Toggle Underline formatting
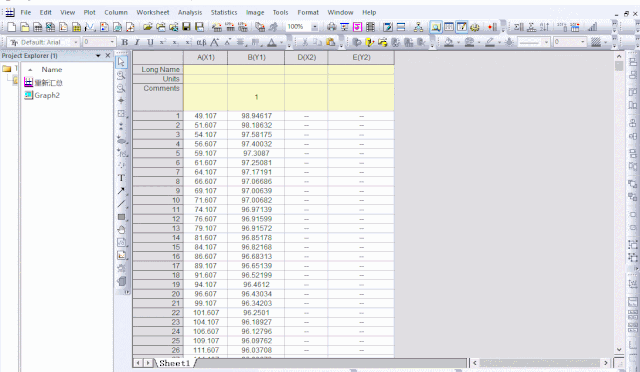This screenshot has height=372, width=640. 150,42
